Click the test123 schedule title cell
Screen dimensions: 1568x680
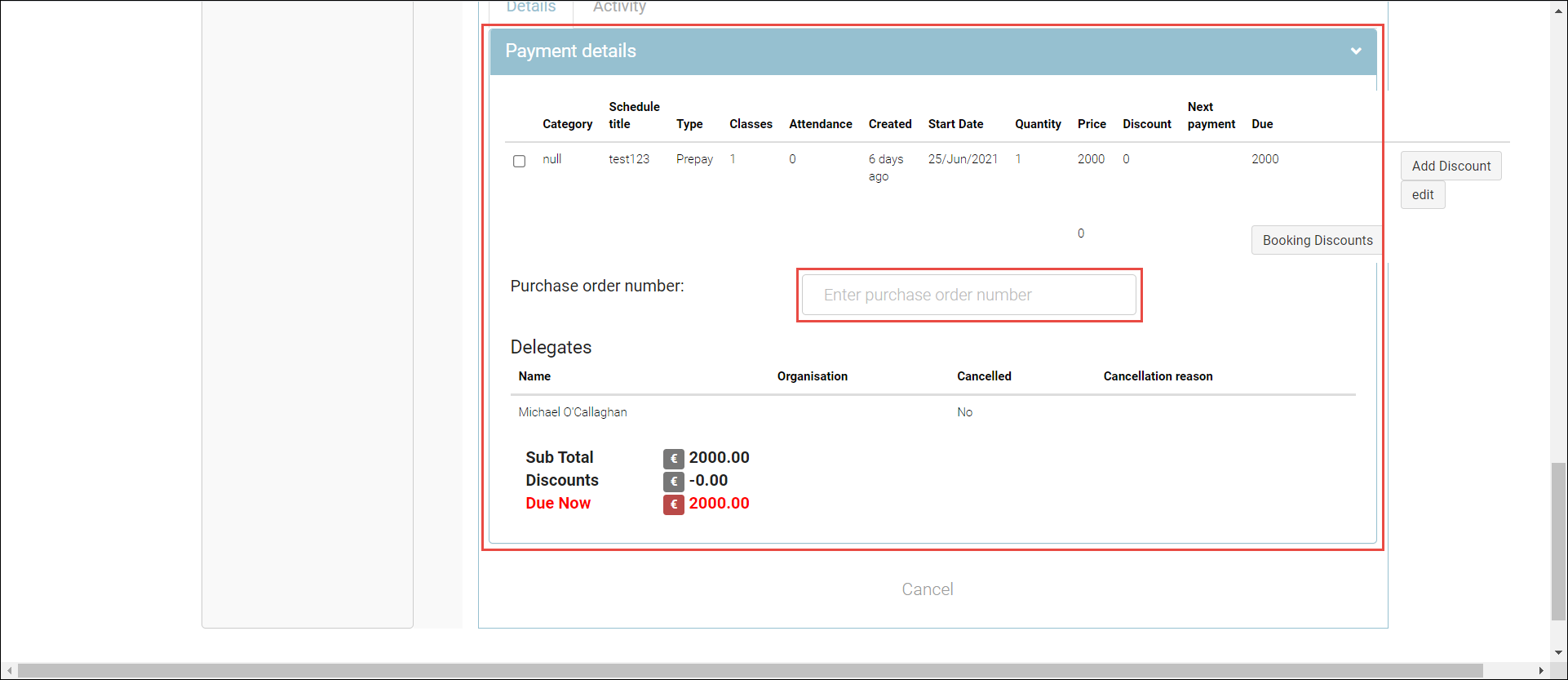pyautogui.click(x=629, y=159)
